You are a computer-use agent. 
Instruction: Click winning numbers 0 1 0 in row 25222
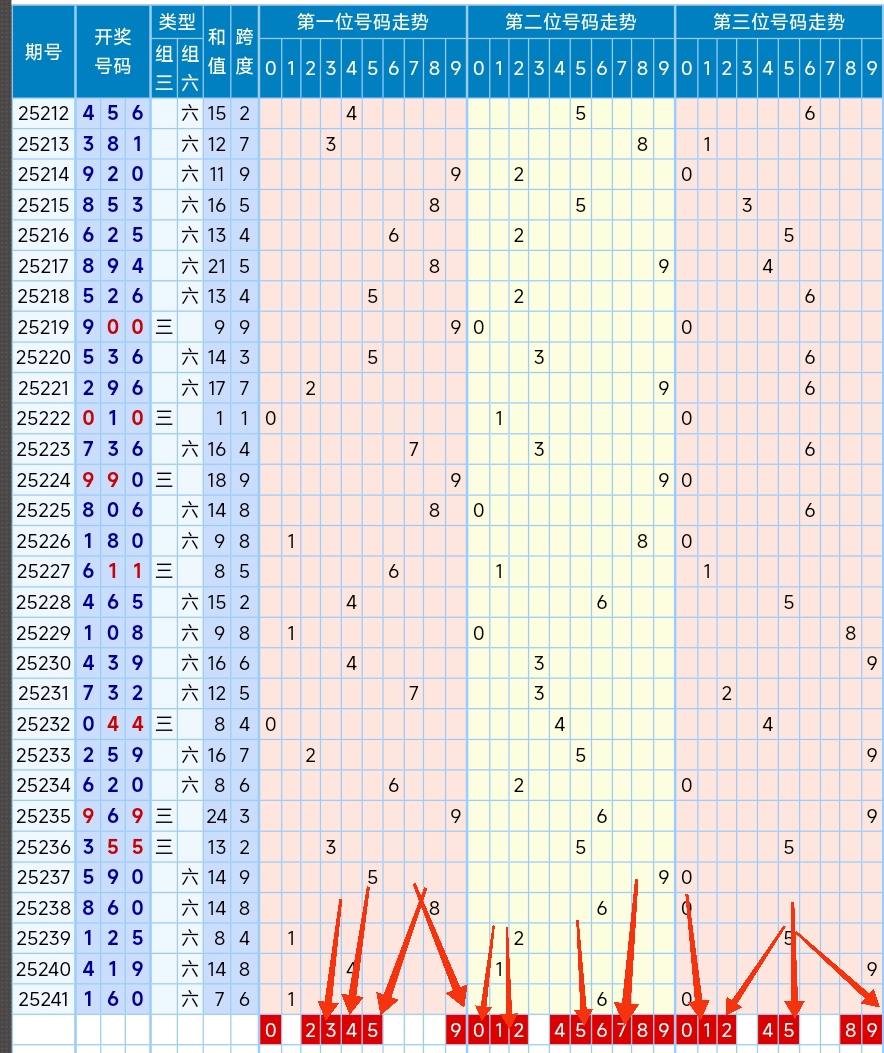click(x=113, y=418)
